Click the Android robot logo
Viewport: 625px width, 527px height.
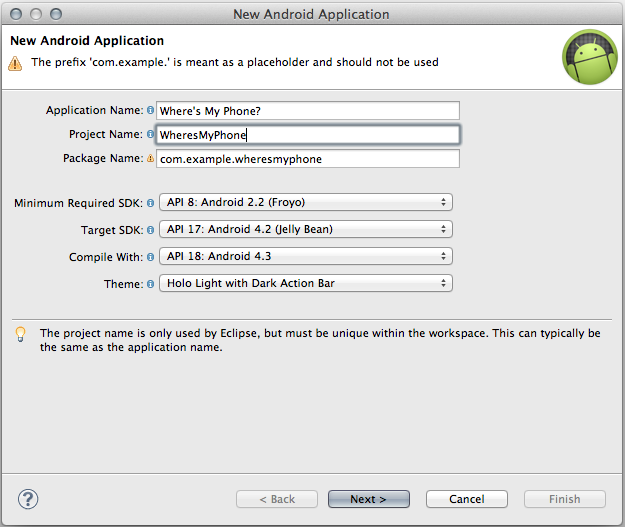[x=590, y=57]
